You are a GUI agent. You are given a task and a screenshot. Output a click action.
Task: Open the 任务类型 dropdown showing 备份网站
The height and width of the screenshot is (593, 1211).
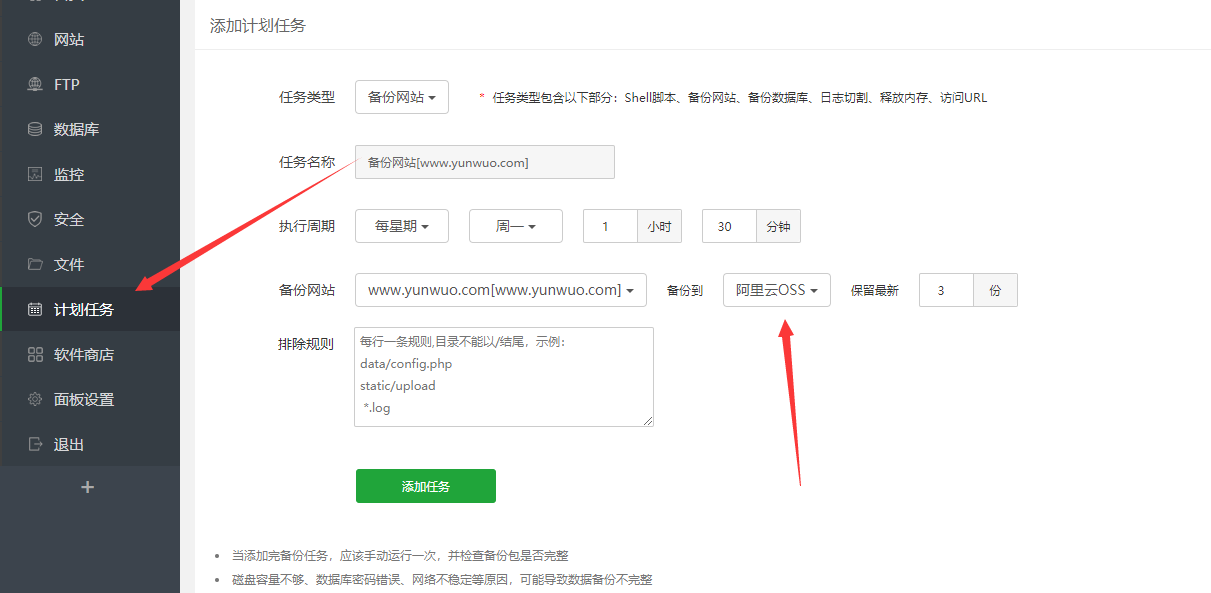tap(401, 97)
